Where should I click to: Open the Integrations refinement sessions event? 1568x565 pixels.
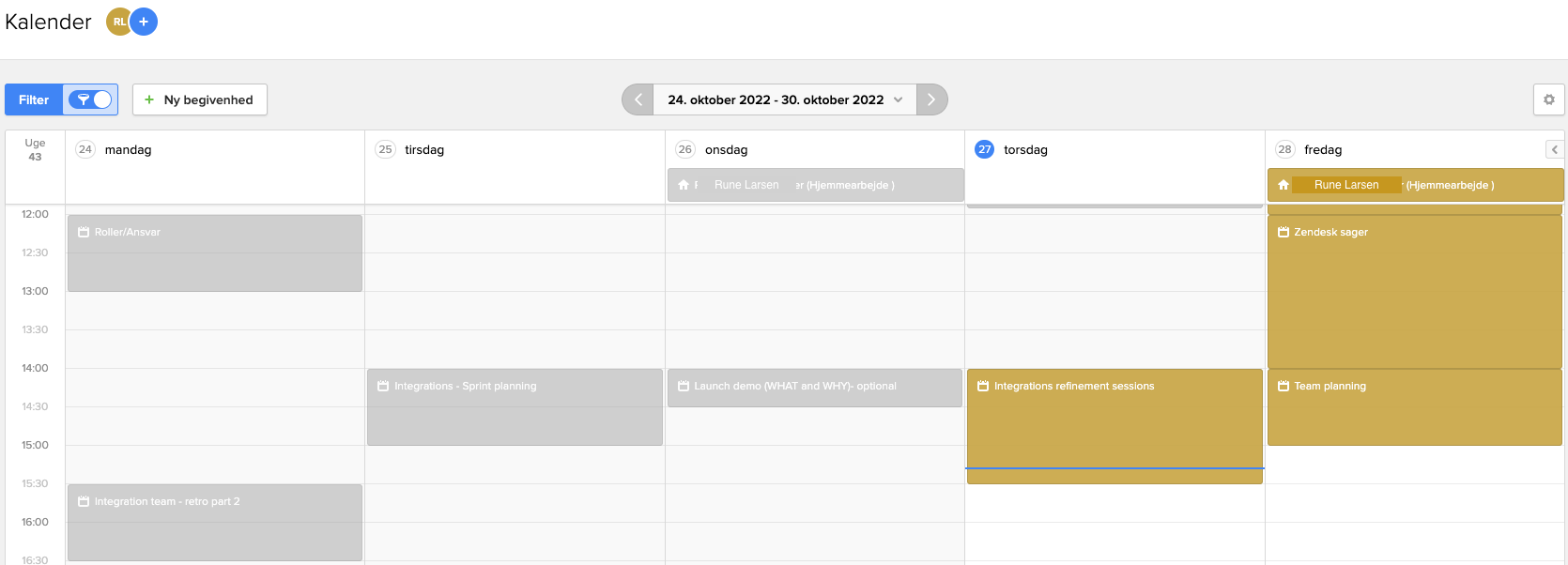[1114, 422]
